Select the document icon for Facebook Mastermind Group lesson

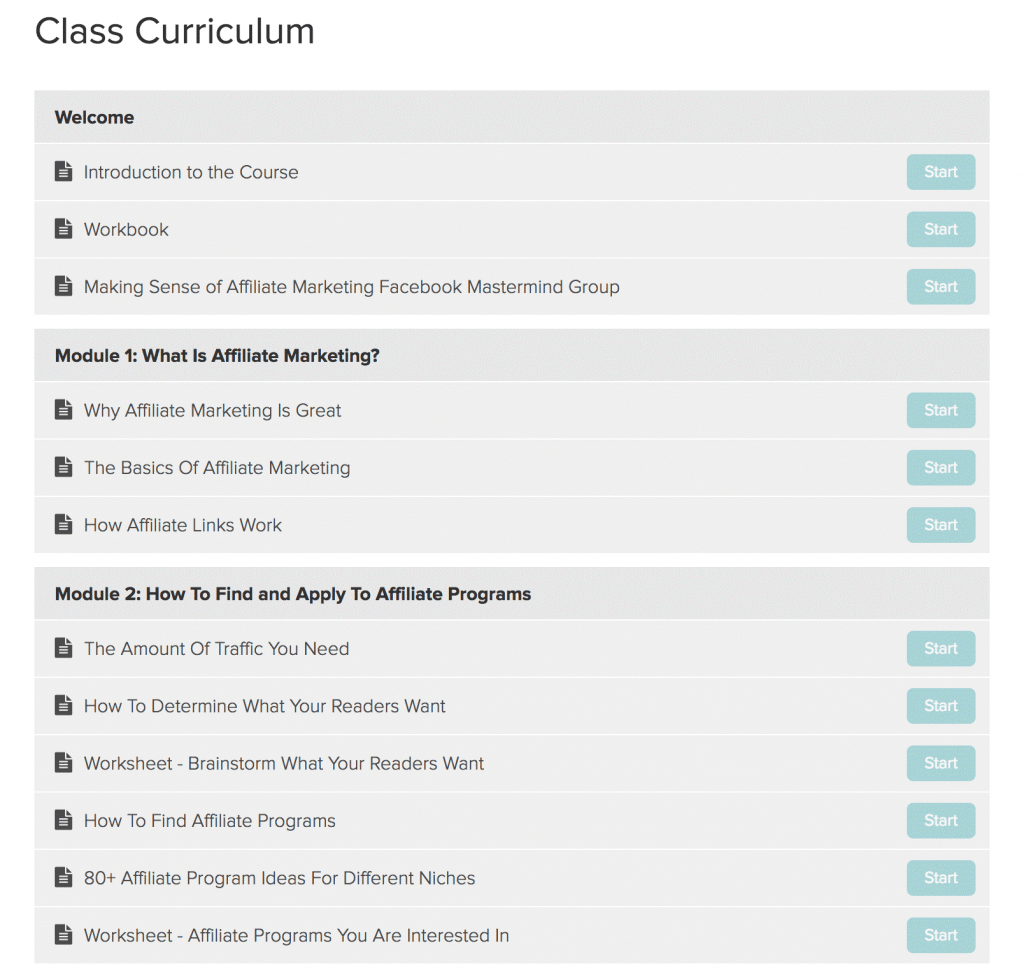63,286
